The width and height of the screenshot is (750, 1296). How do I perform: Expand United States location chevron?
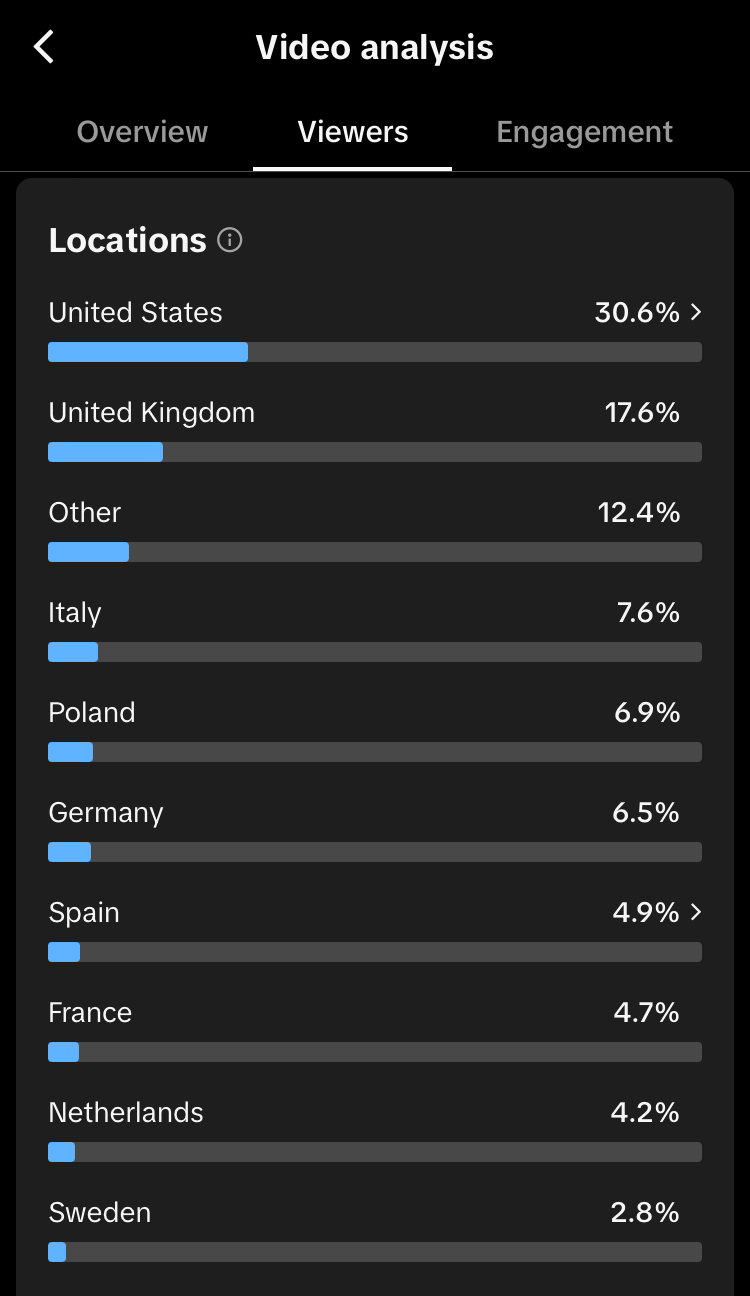click(696, 312)
